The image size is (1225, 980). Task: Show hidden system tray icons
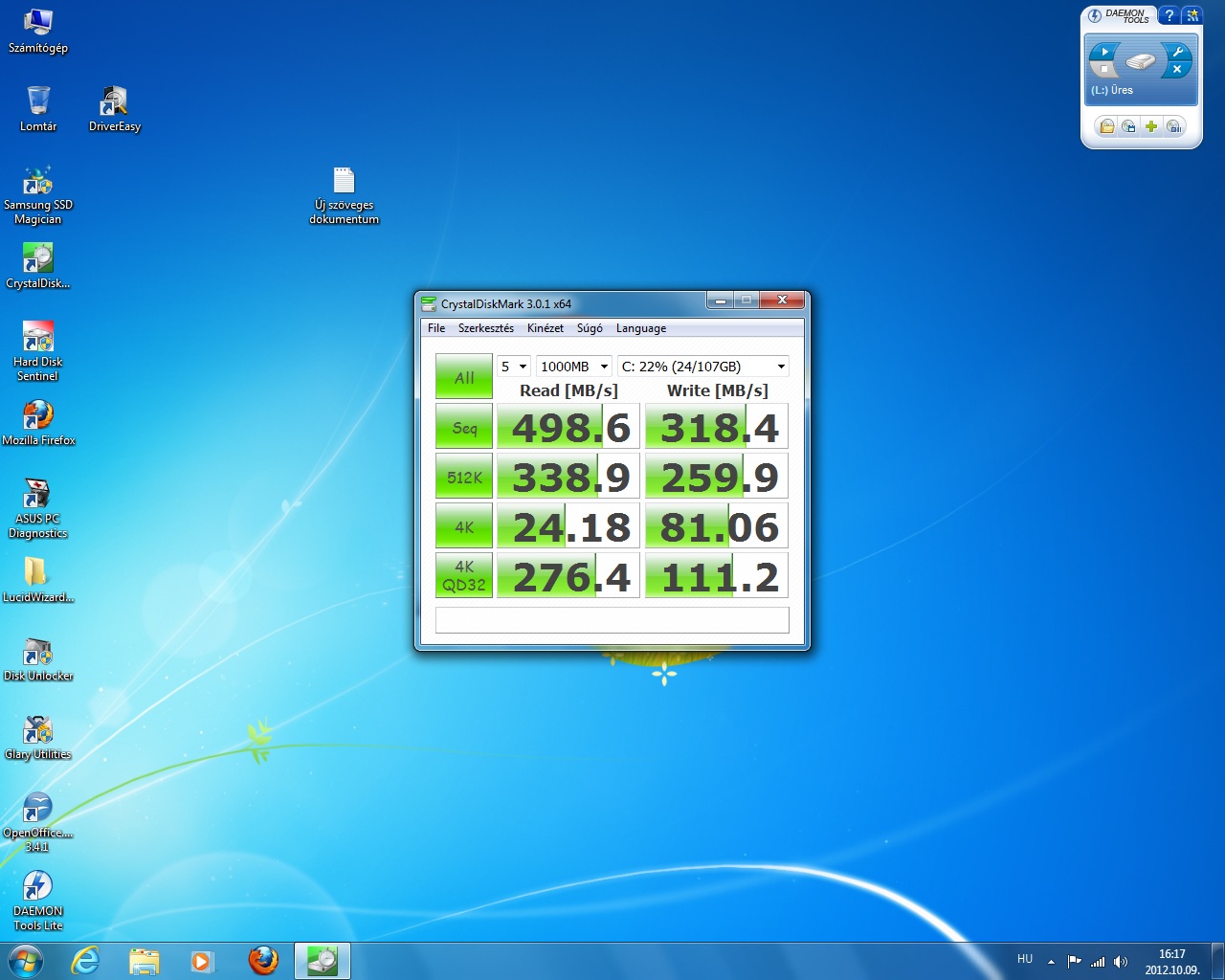pyautogui.click(x=1051, y=962)
